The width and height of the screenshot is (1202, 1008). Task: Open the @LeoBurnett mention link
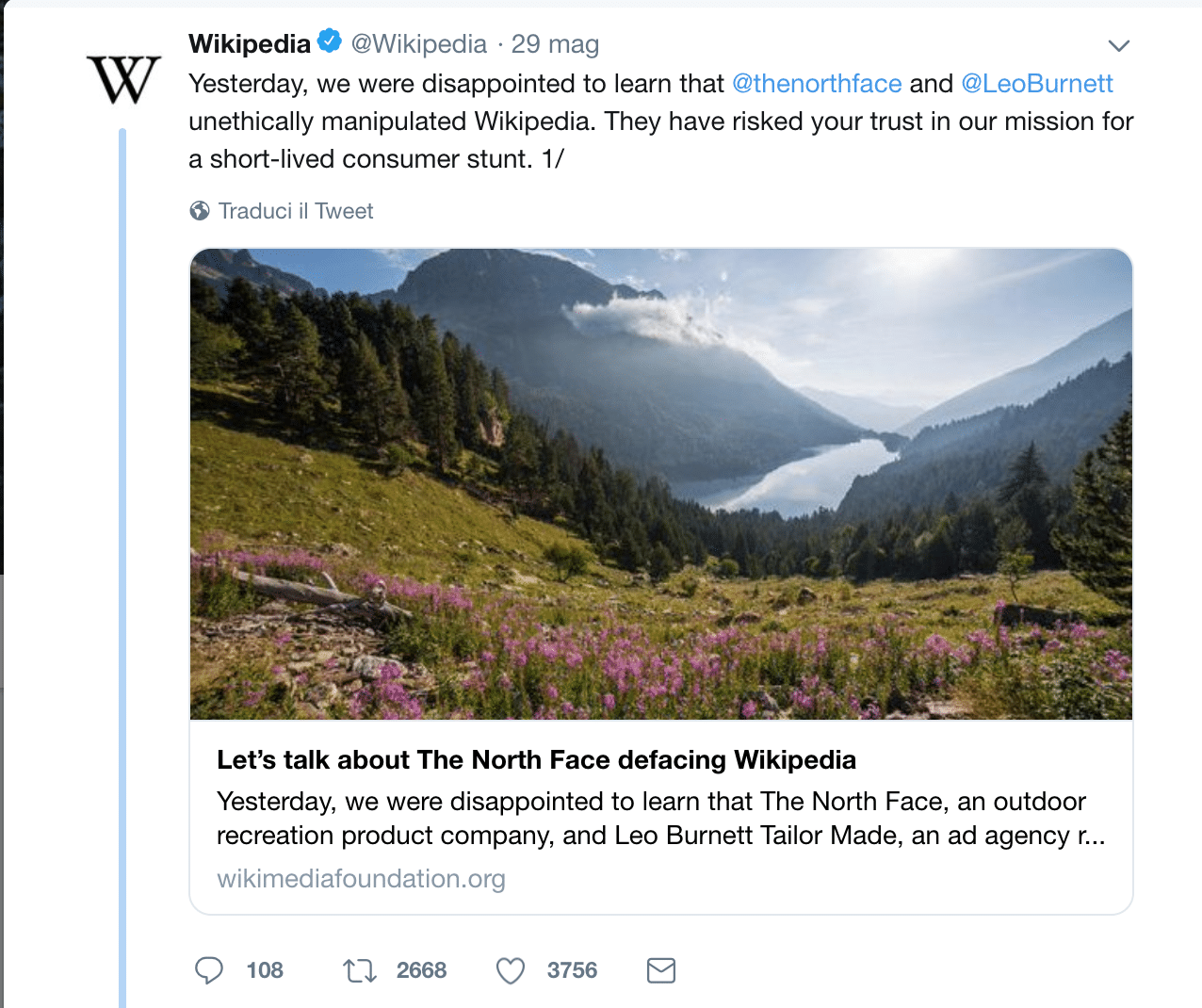tap(1037, 84)
